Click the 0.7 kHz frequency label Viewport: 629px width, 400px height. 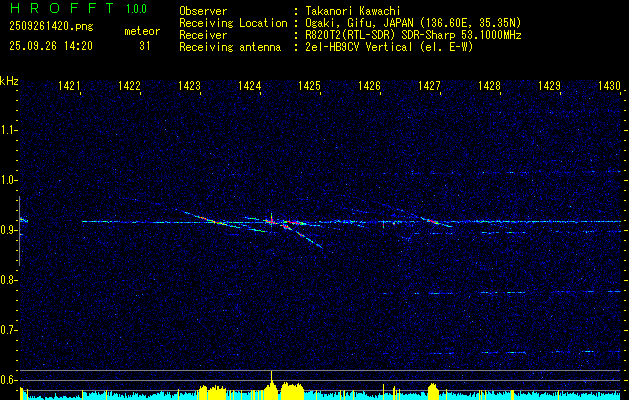tap(8, 330)
